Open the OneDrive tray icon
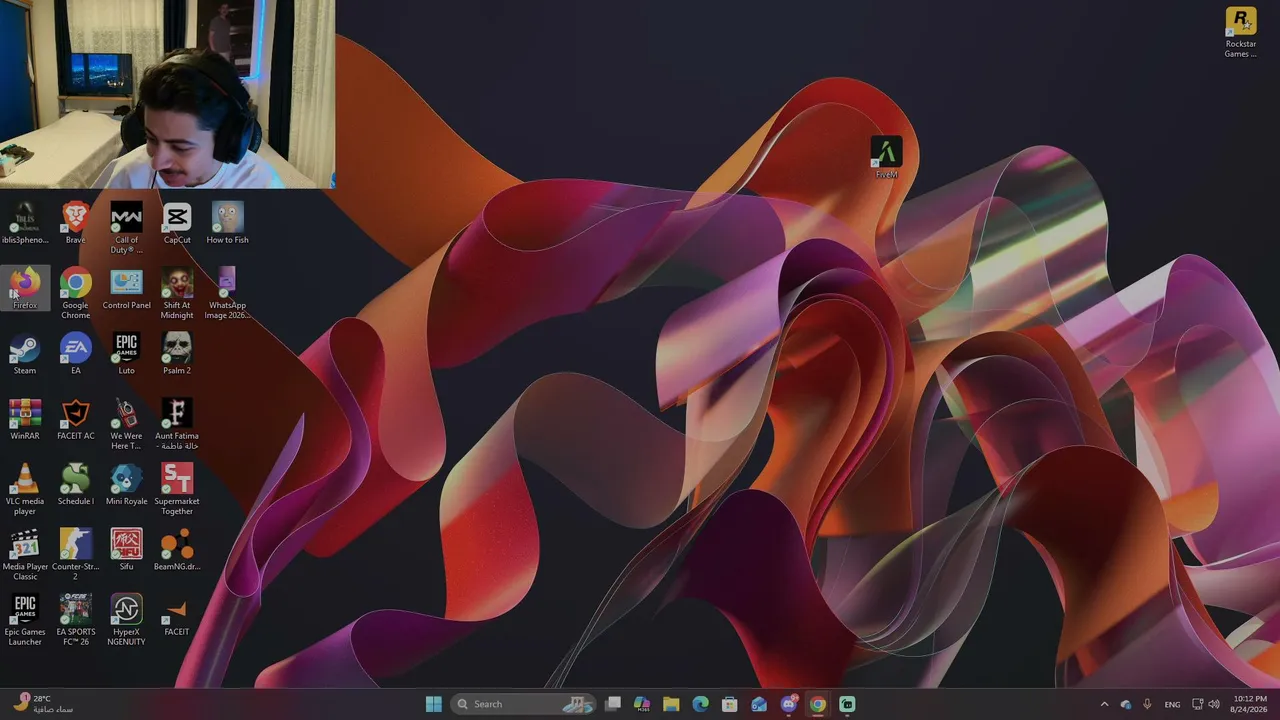 [1126, 704]
